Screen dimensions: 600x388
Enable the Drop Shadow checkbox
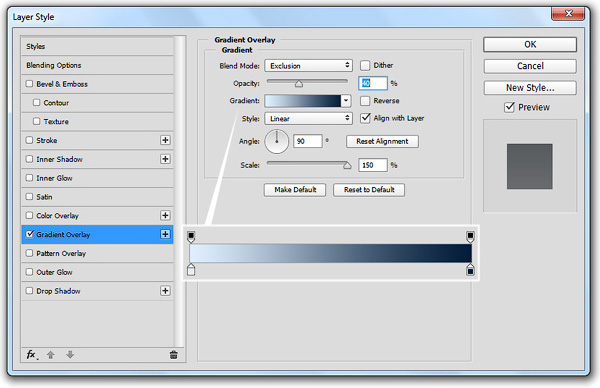pyautogui.click(x=29, y=291)
